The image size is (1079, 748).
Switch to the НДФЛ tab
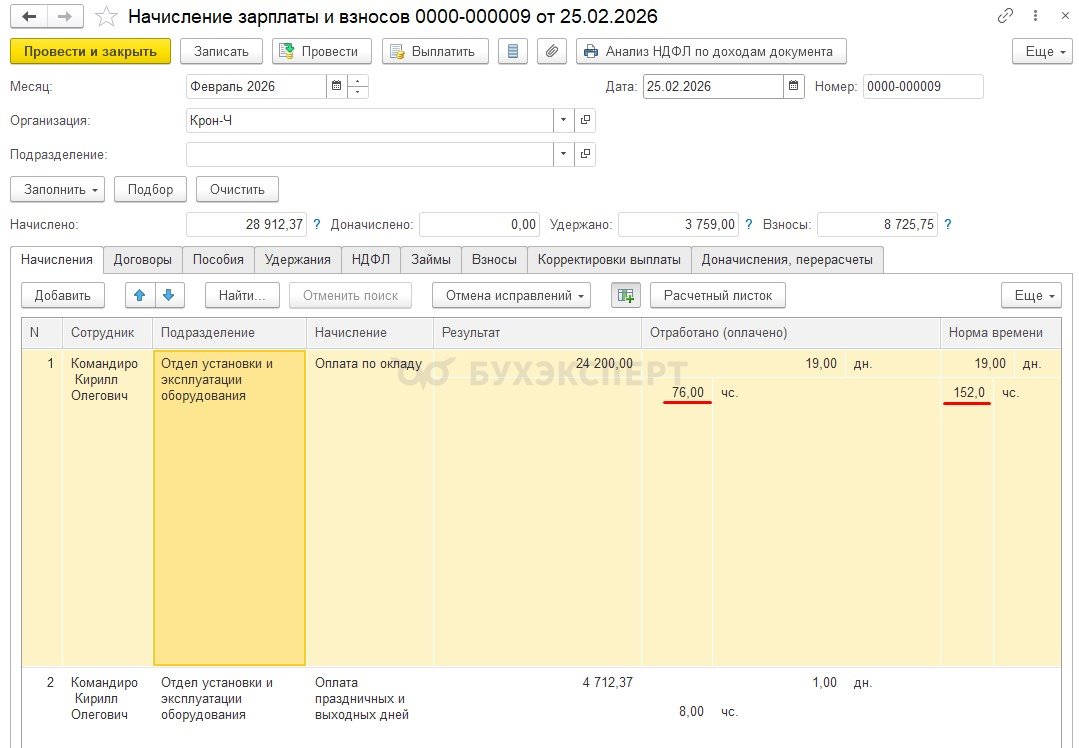tap(371, 259)
